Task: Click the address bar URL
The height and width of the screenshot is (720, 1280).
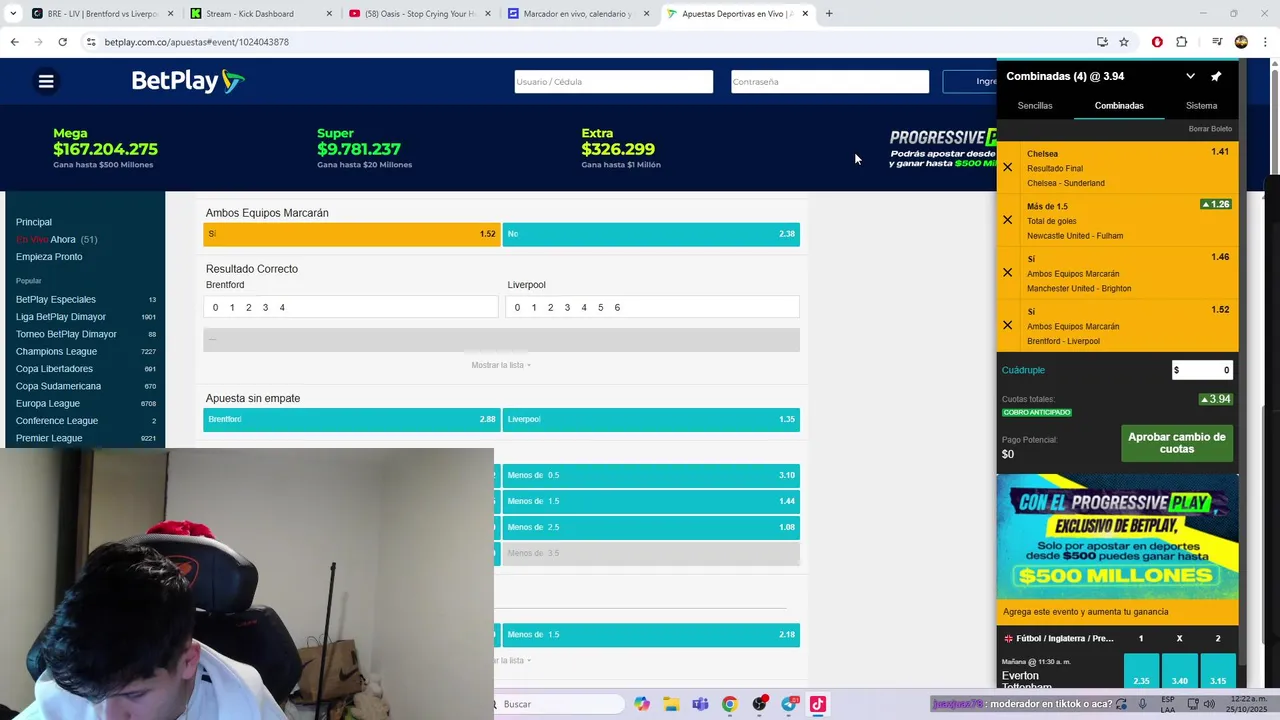Action: coord(196,42)
